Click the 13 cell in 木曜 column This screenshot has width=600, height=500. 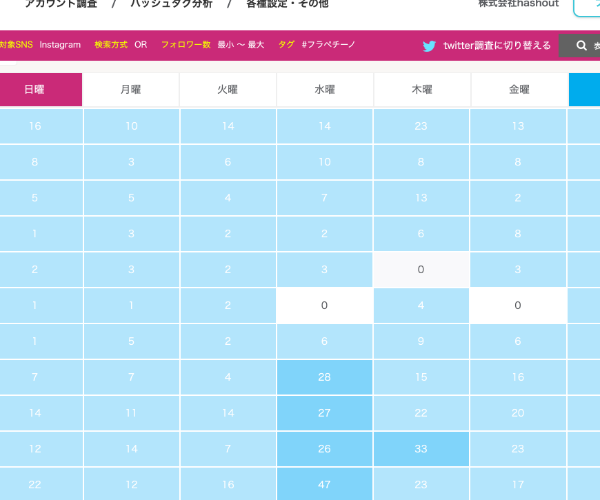coord(421,198)
